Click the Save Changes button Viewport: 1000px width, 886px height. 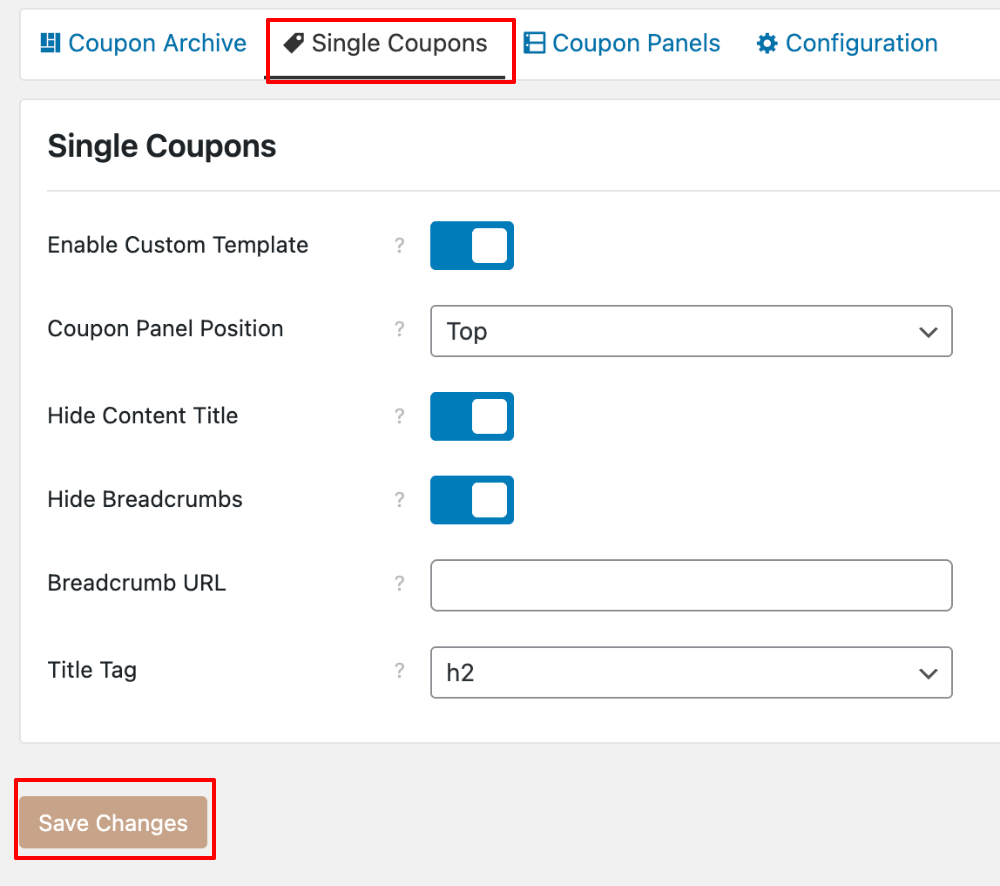pyautogui.click(x=113, y=822)
